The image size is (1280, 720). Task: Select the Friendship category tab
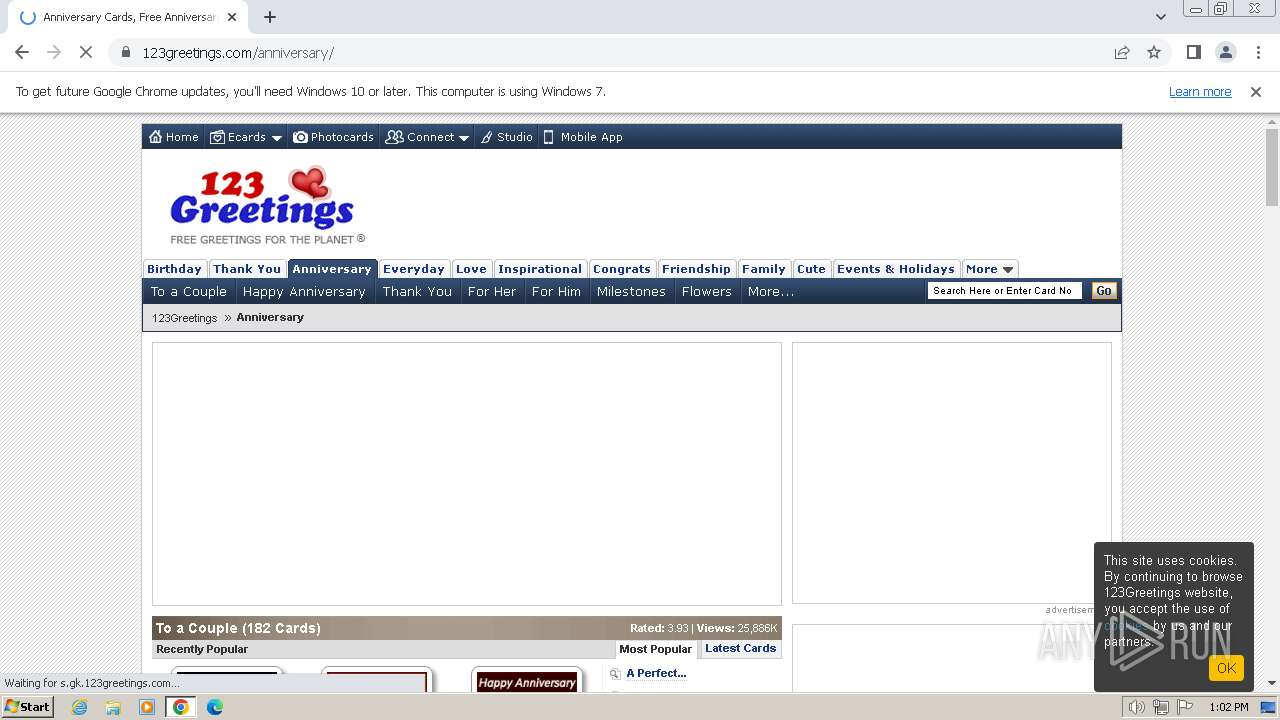696,269
